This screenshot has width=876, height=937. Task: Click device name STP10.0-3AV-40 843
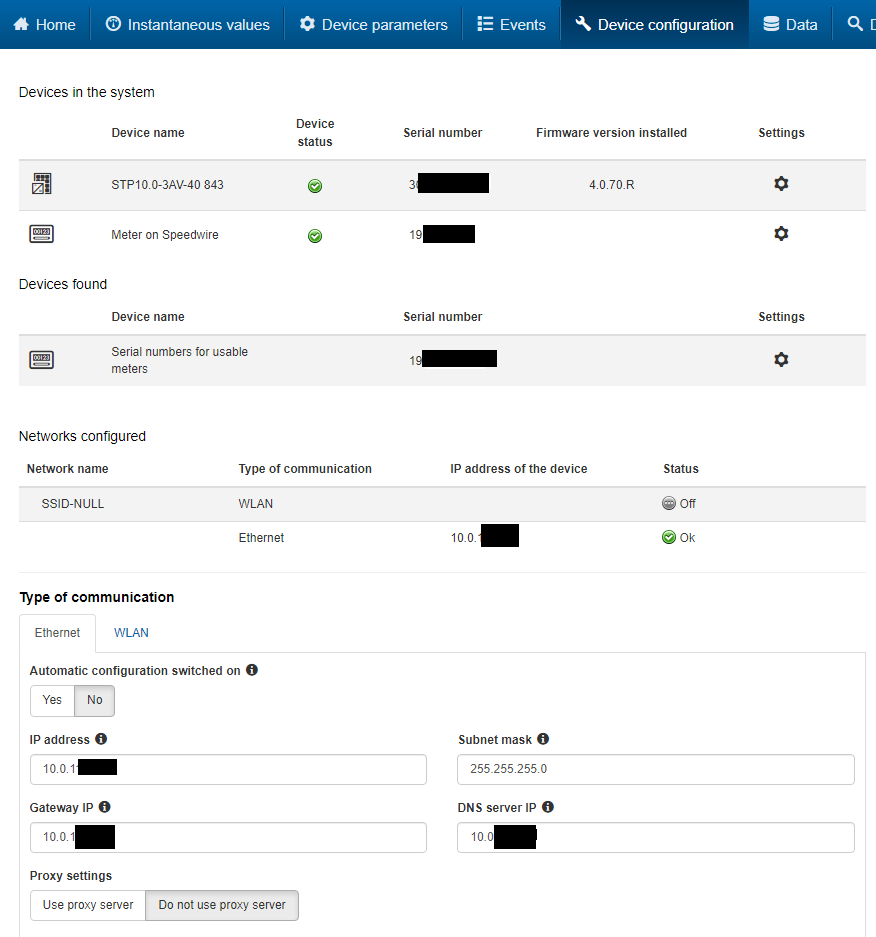pyautogui.click(x=167, y=185)
